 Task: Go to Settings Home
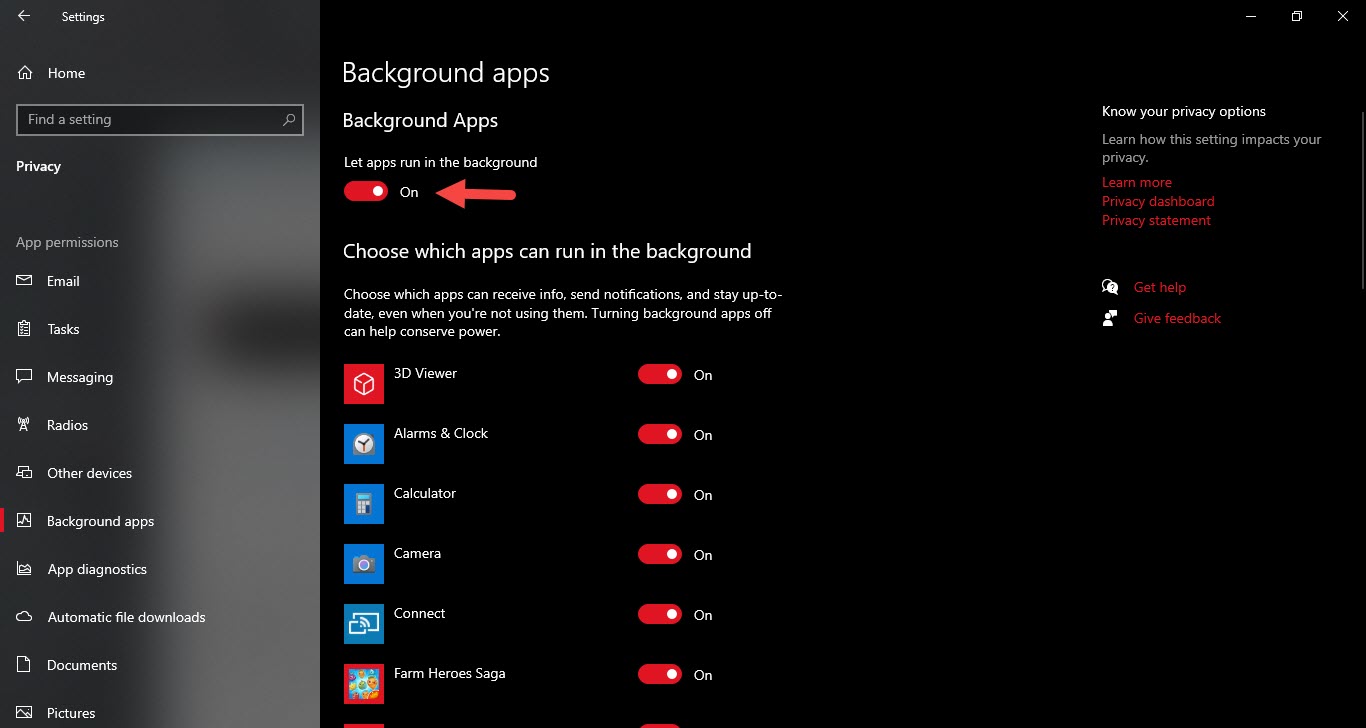pos(66,73)
